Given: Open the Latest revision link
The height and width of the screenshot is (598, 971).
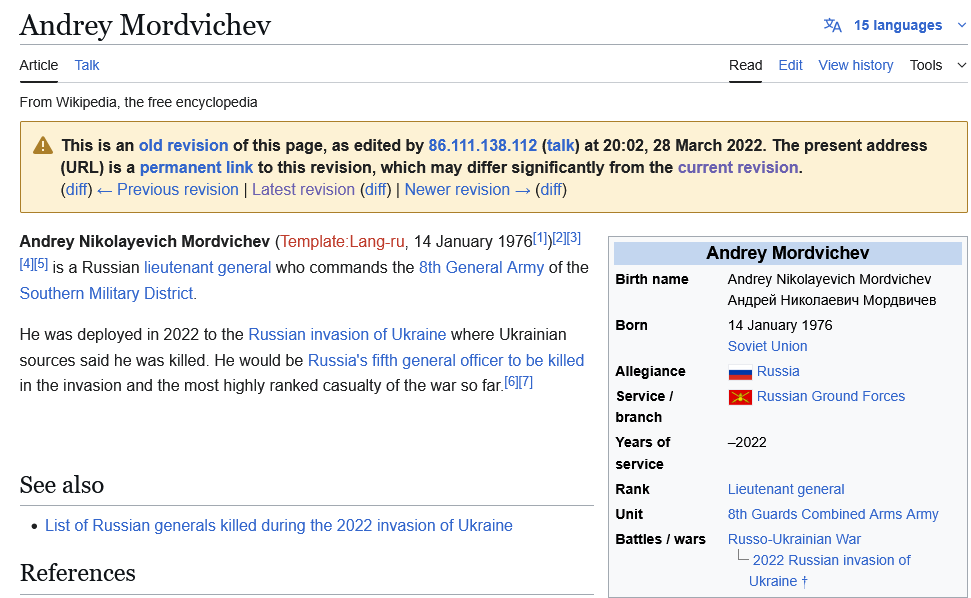Looking at the screenshot, I should [x=303, y=189].
